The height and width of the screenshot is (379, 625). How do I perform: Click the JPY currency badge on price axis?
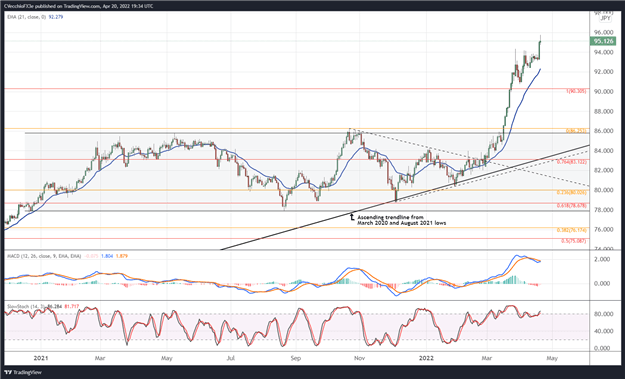(x=605, y=18)
